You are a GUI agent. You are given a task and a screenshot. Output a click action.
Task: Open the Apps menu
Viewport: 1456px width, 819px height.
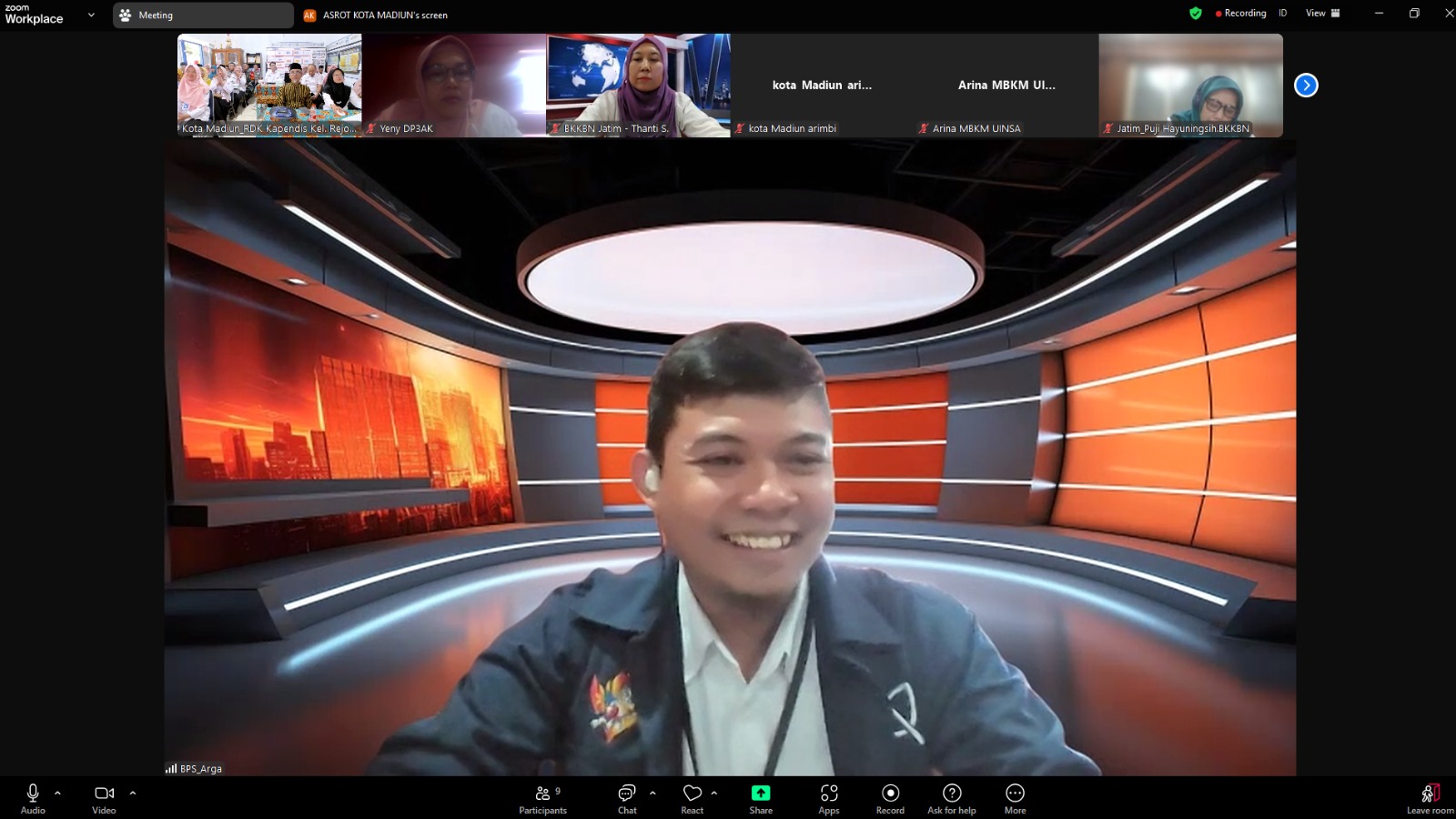coord(828,798)
